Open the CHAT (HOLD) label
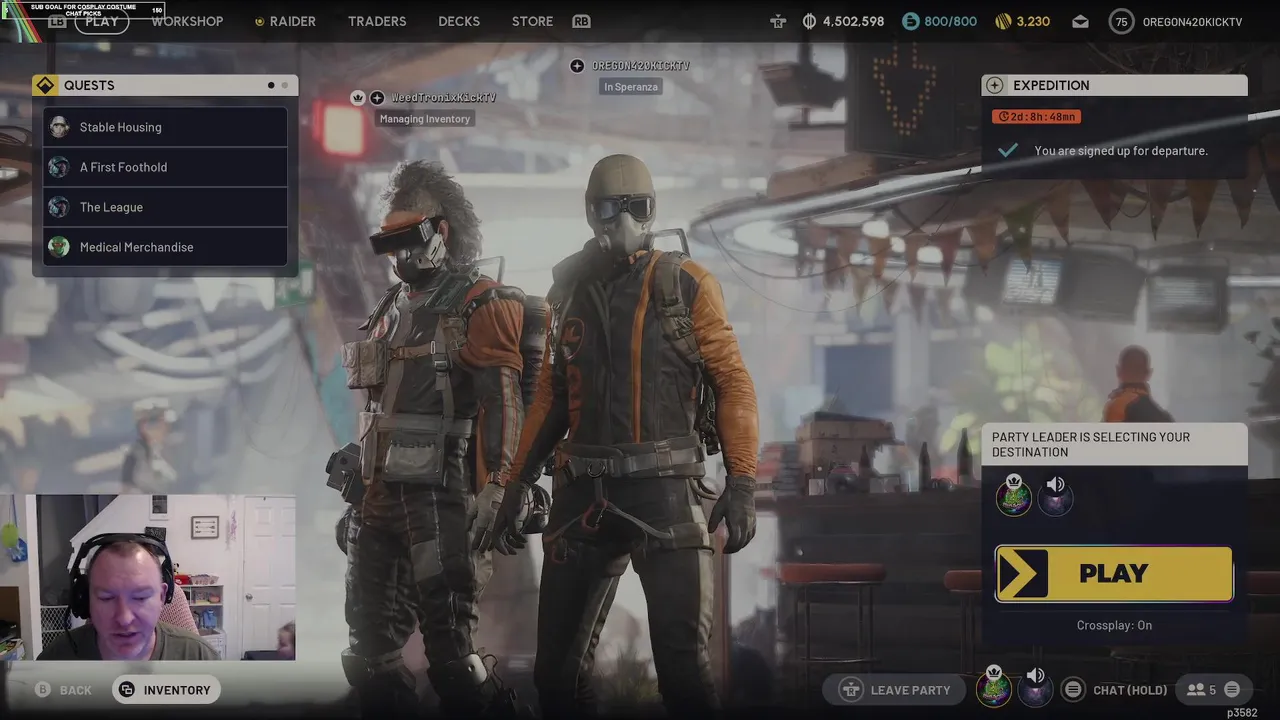Image resolution: width=1280 pixels, height=720 pixels. click(1130, 690)
